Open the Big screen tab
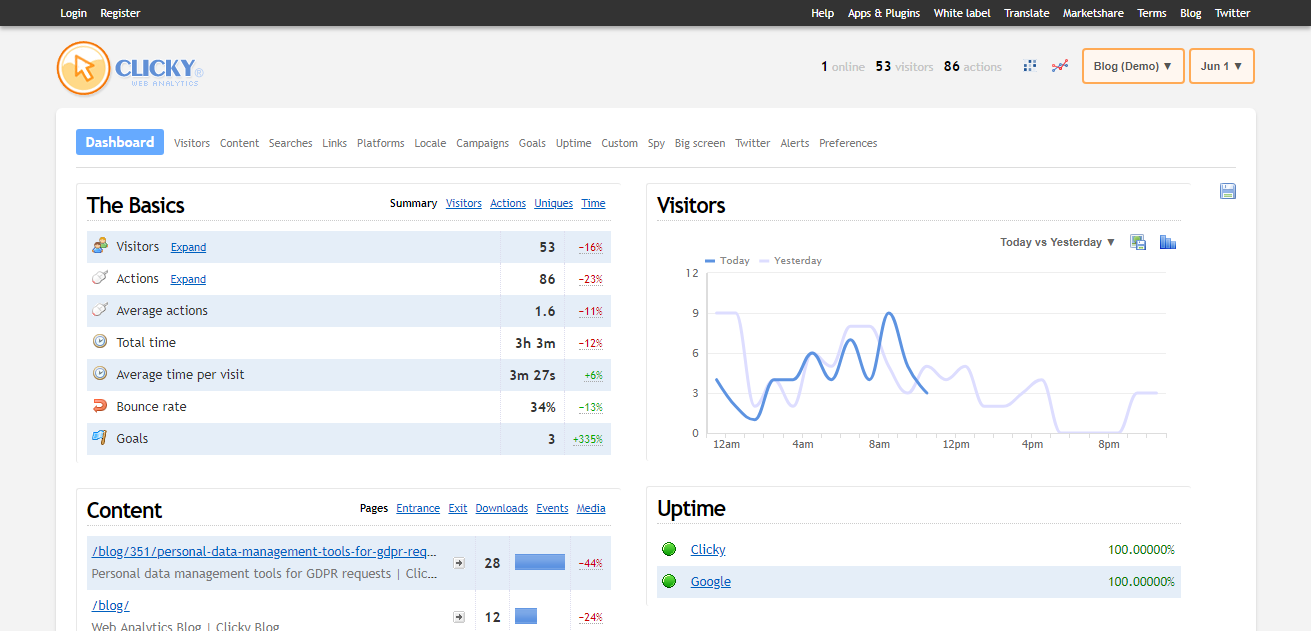Viewport: 1311px width, 631px height. (700, 143)
